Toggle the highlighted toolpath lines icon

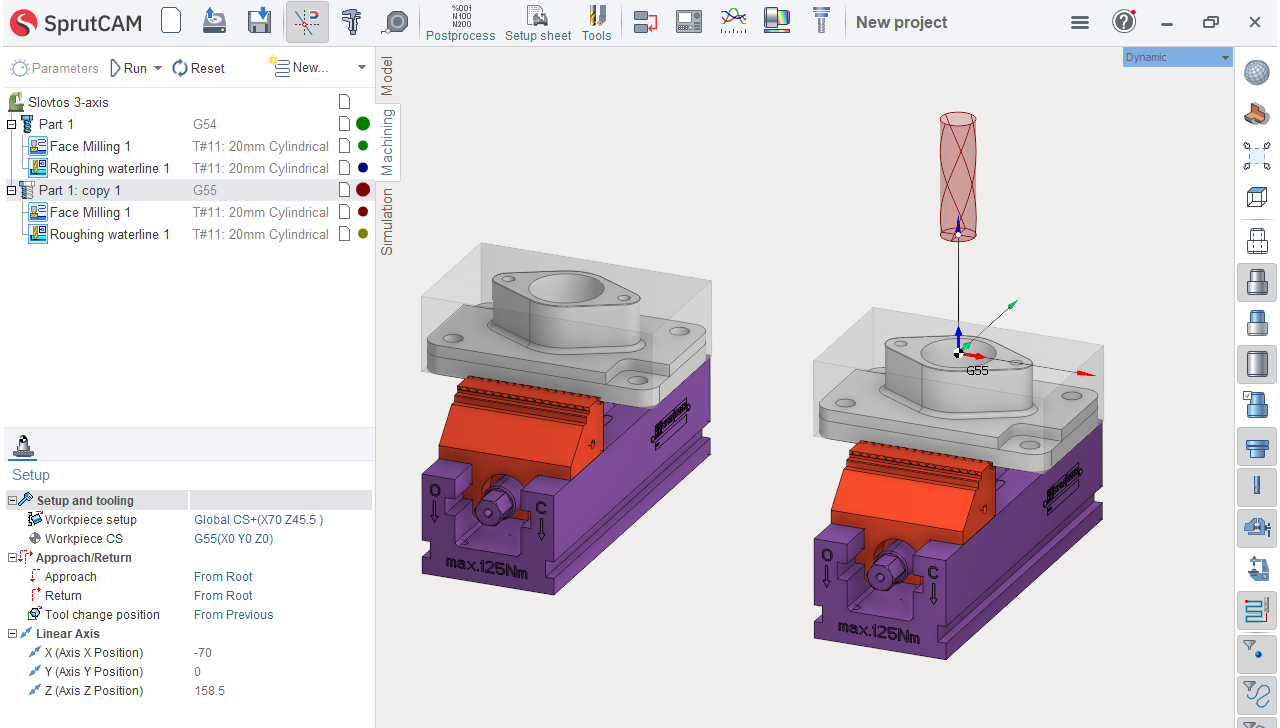tap(1257, 608)
